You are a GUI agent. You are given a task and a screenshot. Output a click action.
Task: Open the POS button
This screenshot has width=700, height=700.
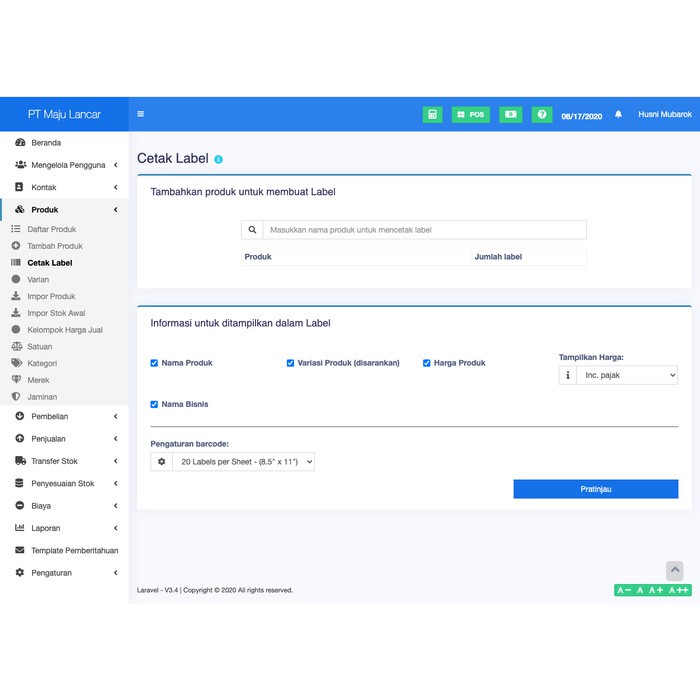tap(471, 115)
